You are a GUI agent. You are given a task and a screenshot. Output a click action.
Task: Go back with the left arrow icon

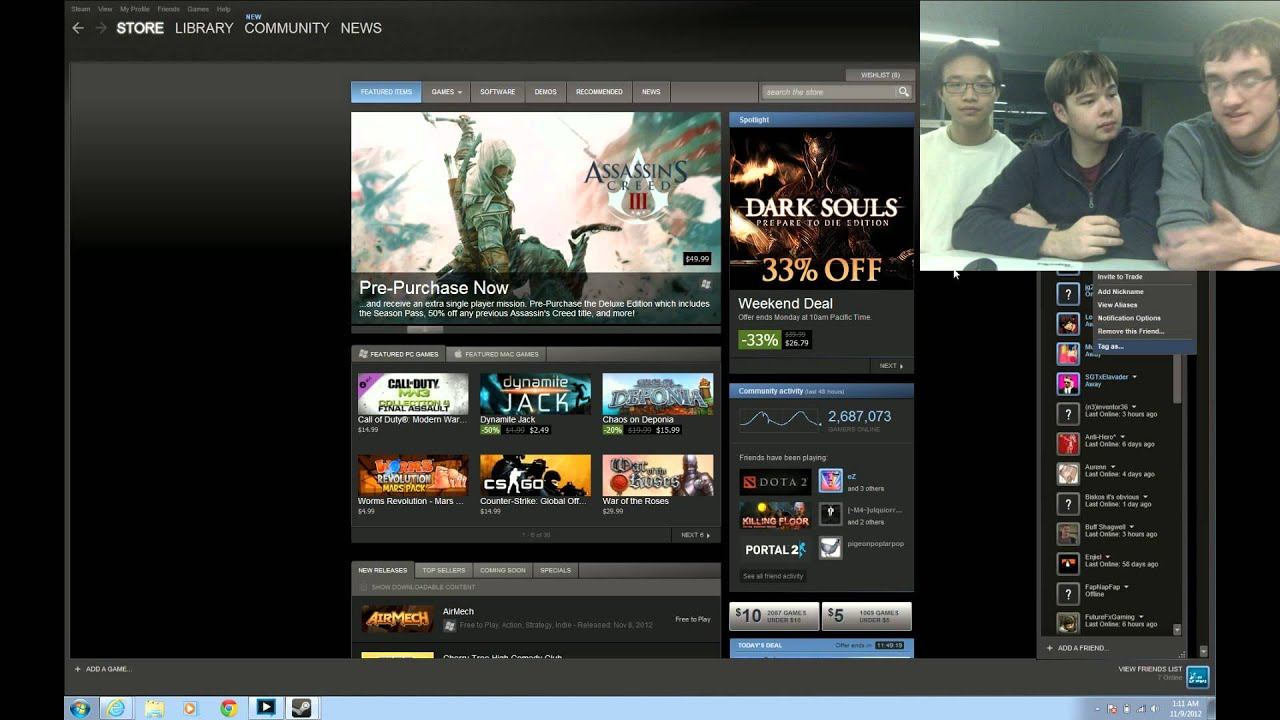point(77,28)
